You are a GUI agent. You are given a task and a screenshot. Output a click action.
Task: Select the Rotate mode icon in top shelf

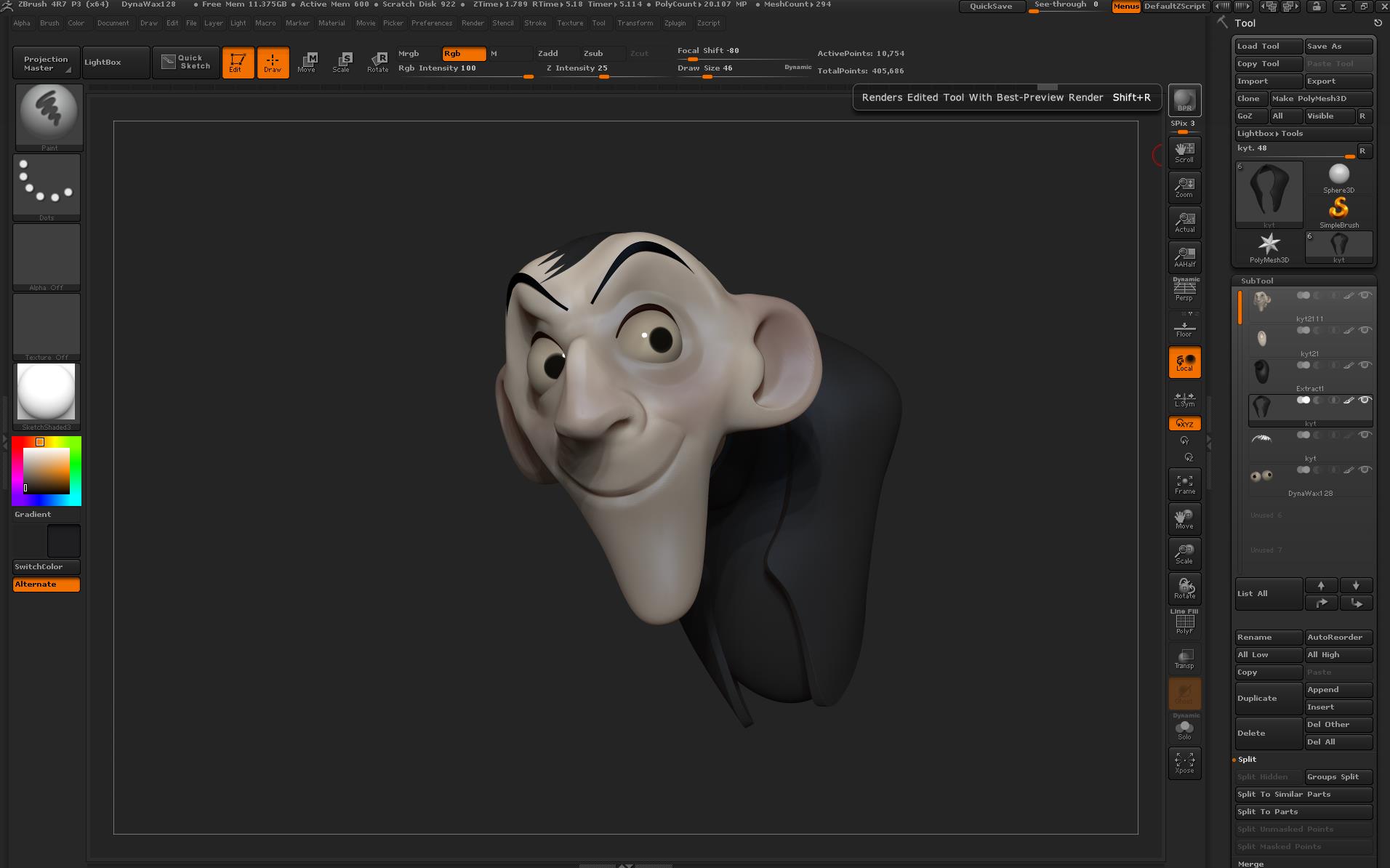point(378,62)
